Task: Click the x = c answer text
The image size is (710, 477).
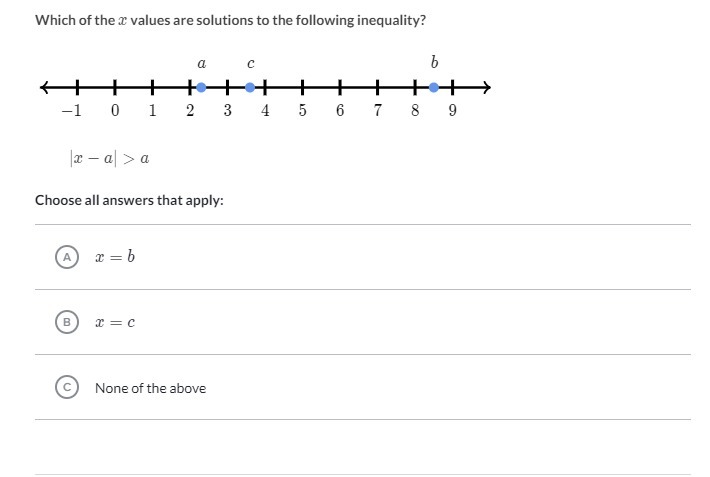Action: (115, 322)
